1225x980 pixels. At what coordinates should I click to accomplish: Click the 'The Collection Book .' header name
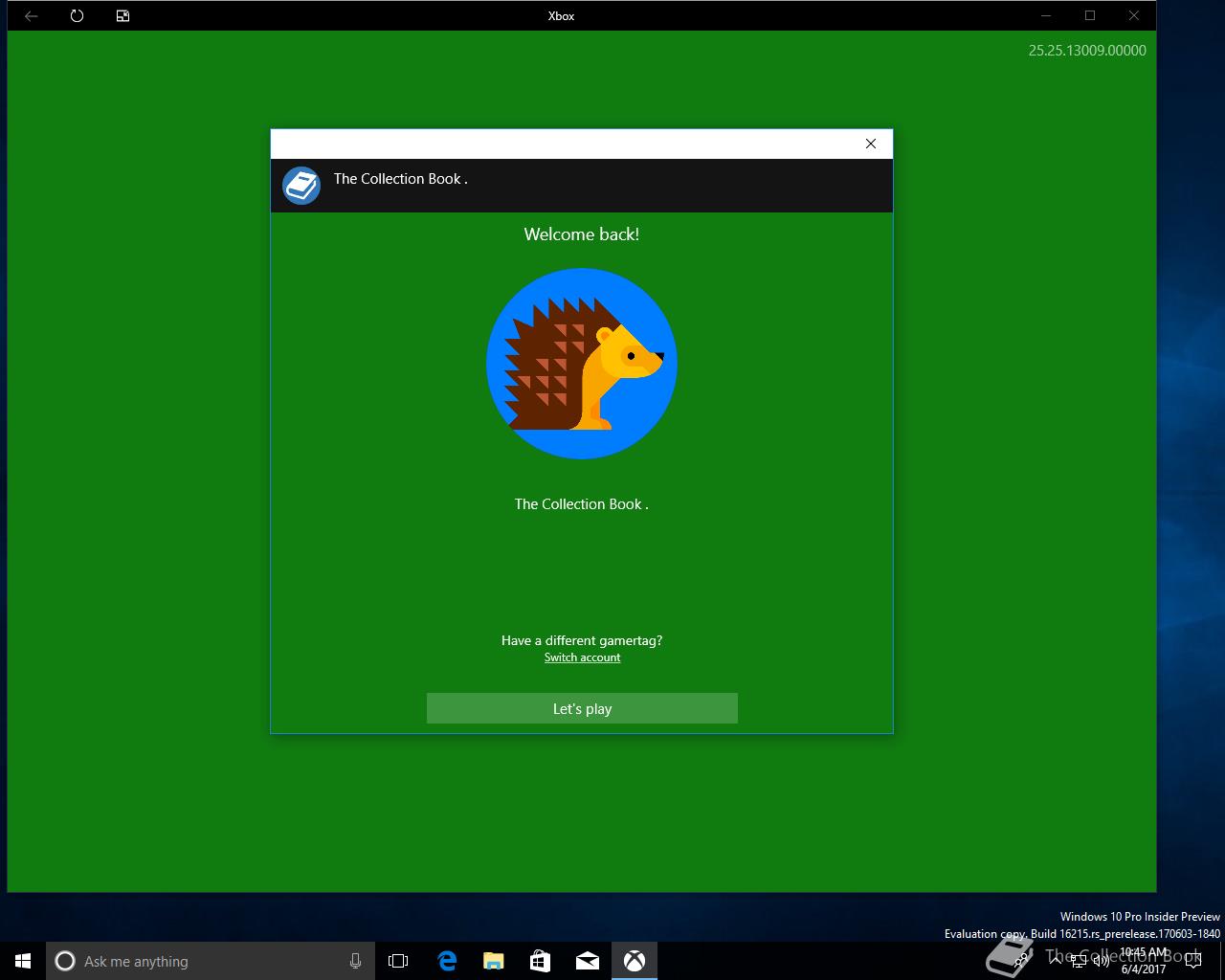(x=400, y=179)
